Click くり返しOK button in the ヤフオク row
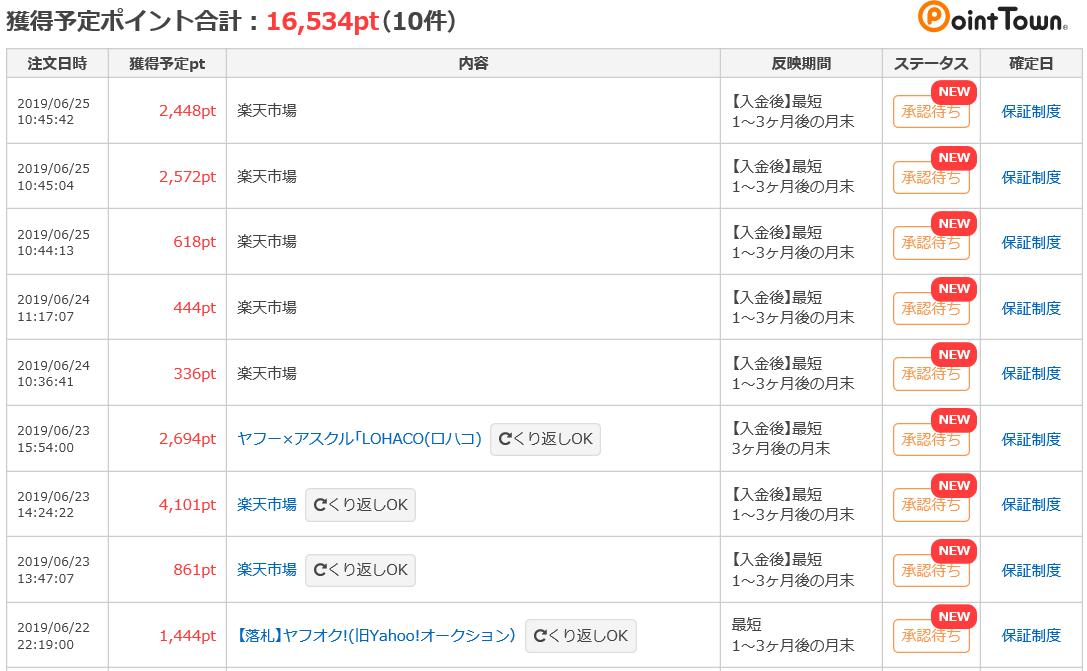The image size is (1087, 671). 581,636
